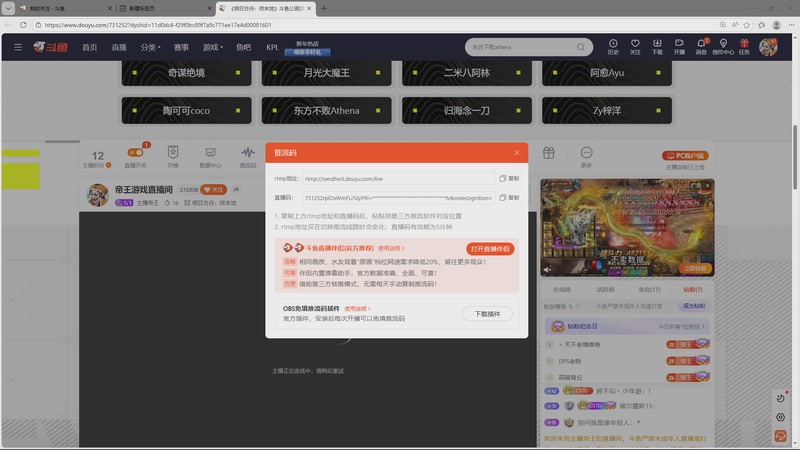Open the user avatar in header
This screenshot has height=450, width=800.
[x=768, y=47]
